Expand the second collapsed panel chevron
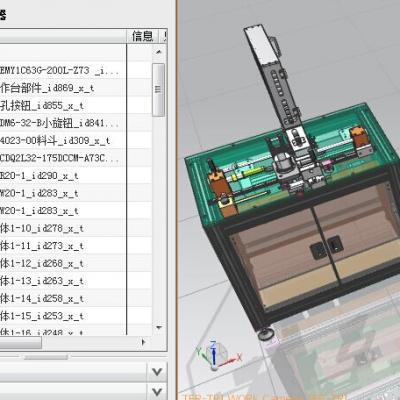Image resolution: width=400 pixels, height=400 pixels. pyautogui.click(x=157, y=391)
